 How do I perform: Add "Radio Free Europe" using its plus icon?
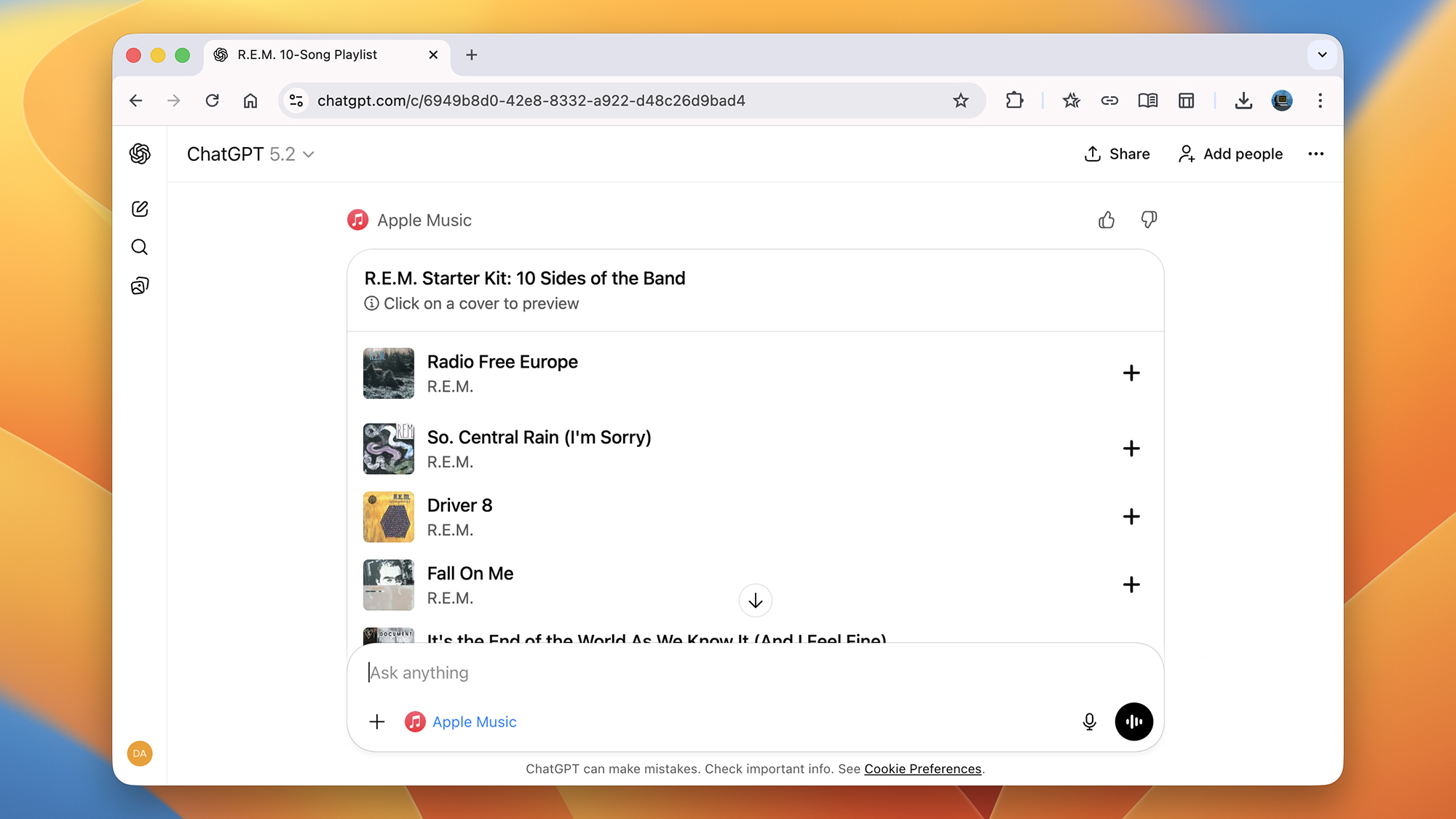[1131, 373]
